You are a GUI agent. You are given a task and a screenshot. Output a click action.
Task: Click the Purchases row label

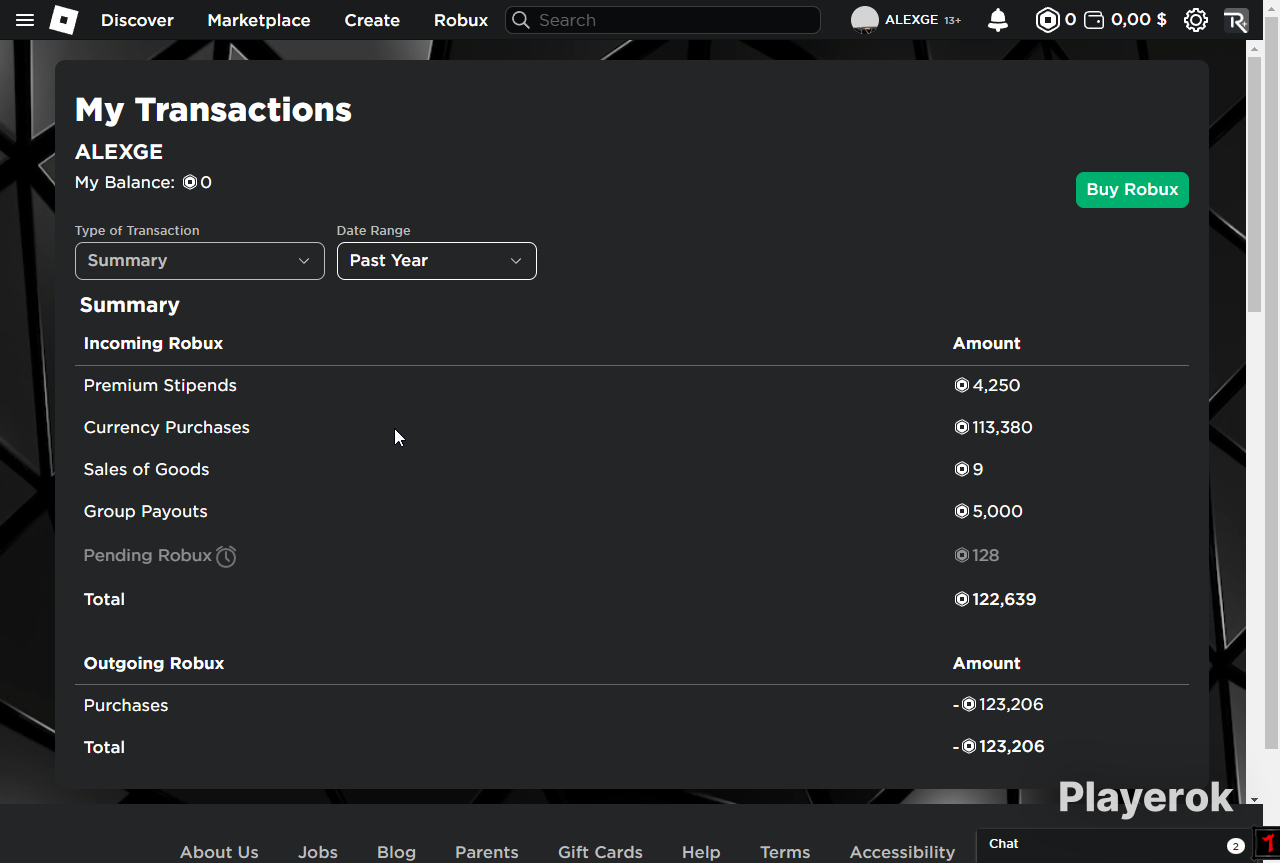(126, 706)
